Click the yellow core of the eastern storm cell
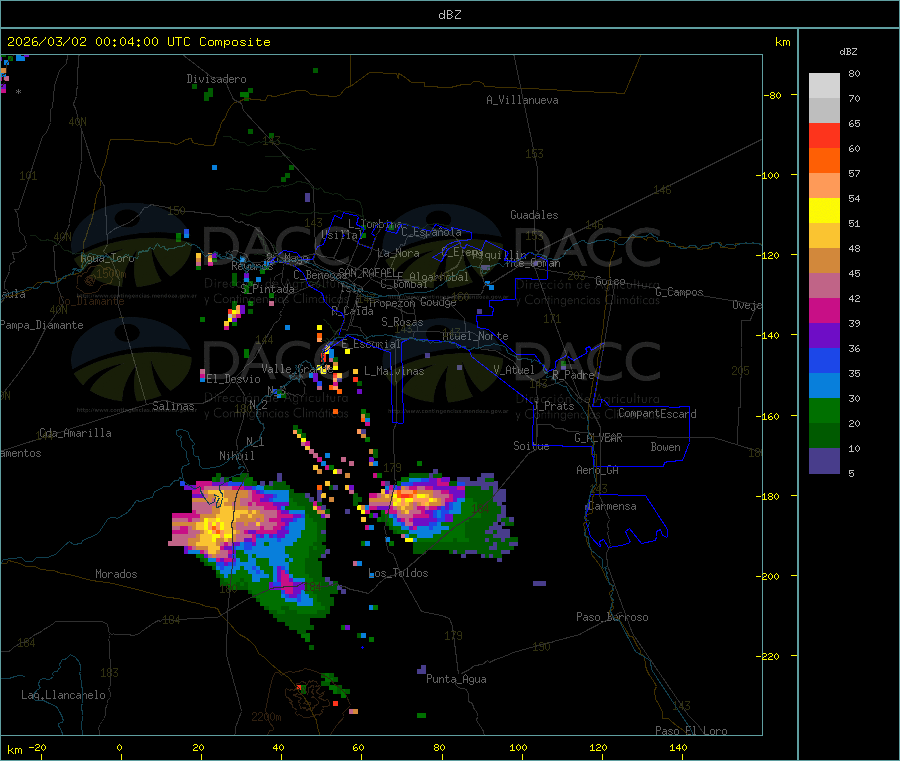Viewport: 900px width, 761px height. 414,498
